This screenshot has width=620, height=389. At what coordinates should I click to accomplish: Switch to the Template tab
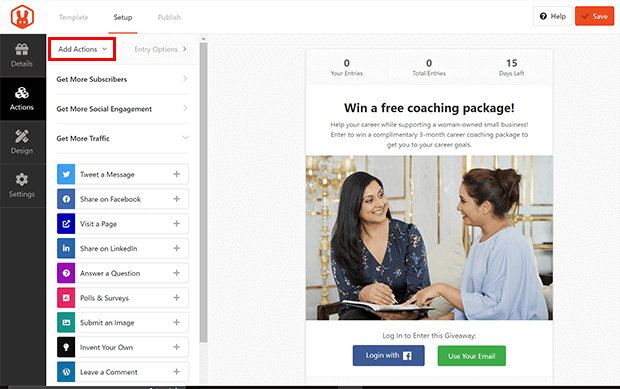(74, 17)
